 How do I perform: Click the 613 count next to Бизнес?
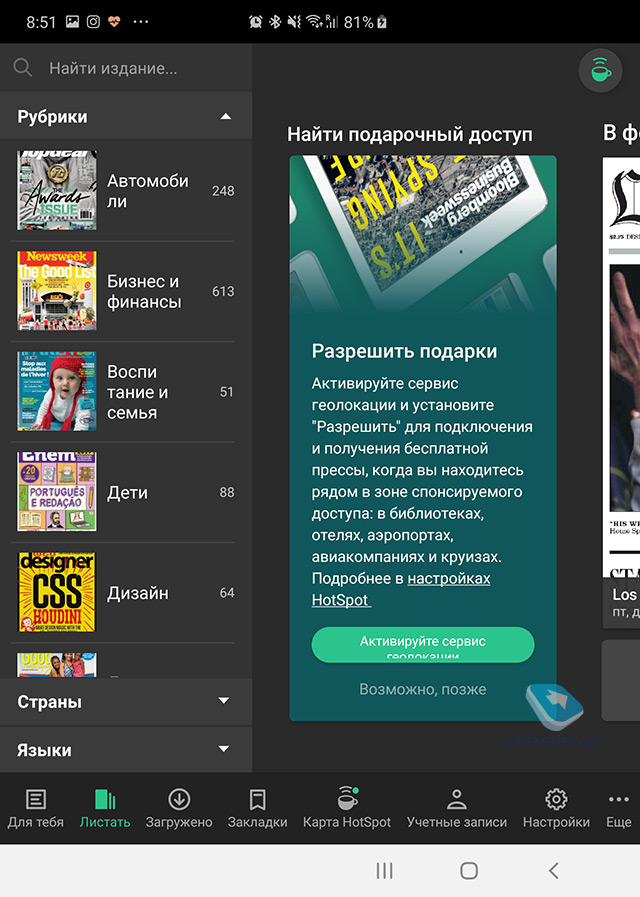pos(223,291)
